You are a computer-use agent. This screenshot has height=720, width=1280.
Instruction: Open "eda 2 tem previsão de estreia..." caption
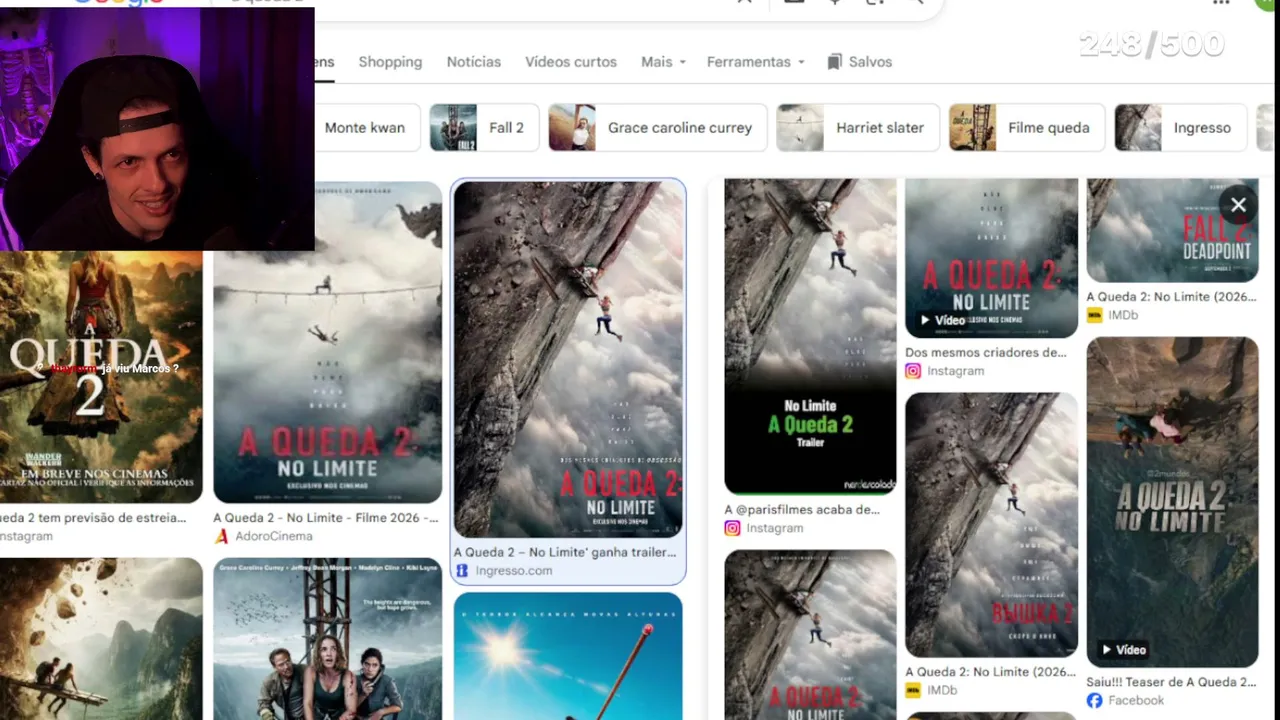(93, 518)
